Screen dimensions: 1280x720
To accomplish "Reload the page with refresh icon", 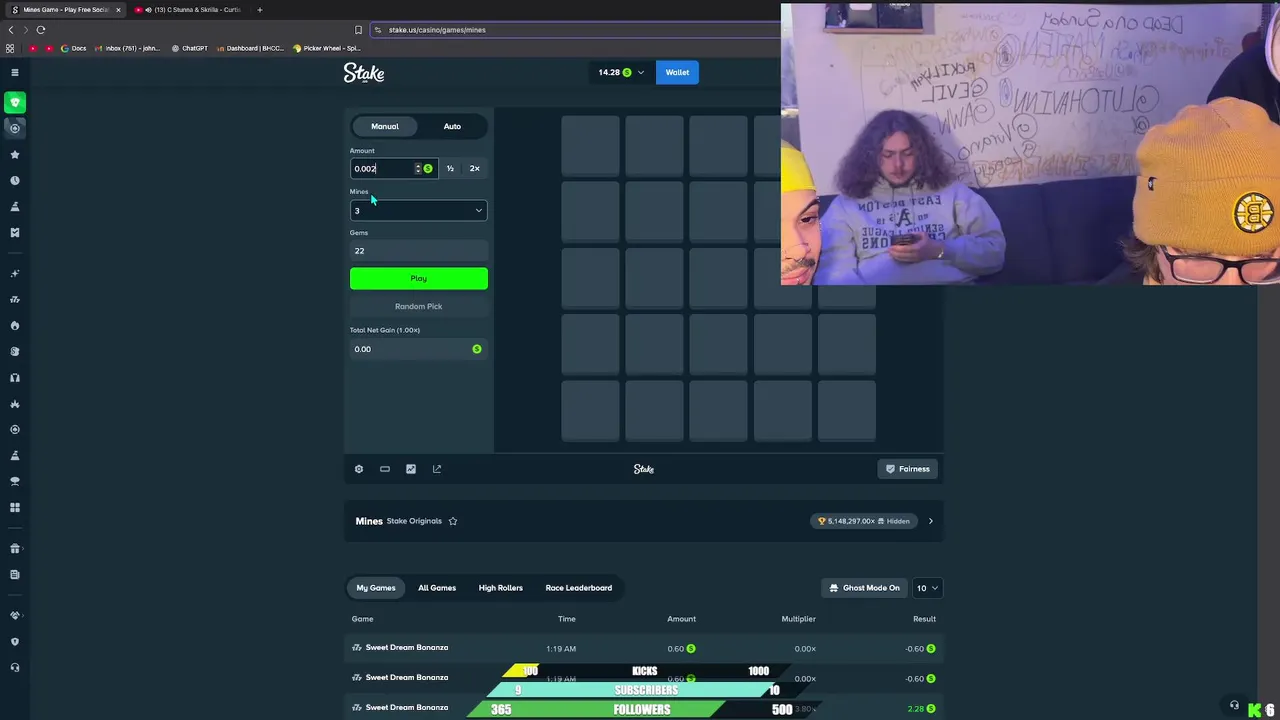I will coord(40,30).
